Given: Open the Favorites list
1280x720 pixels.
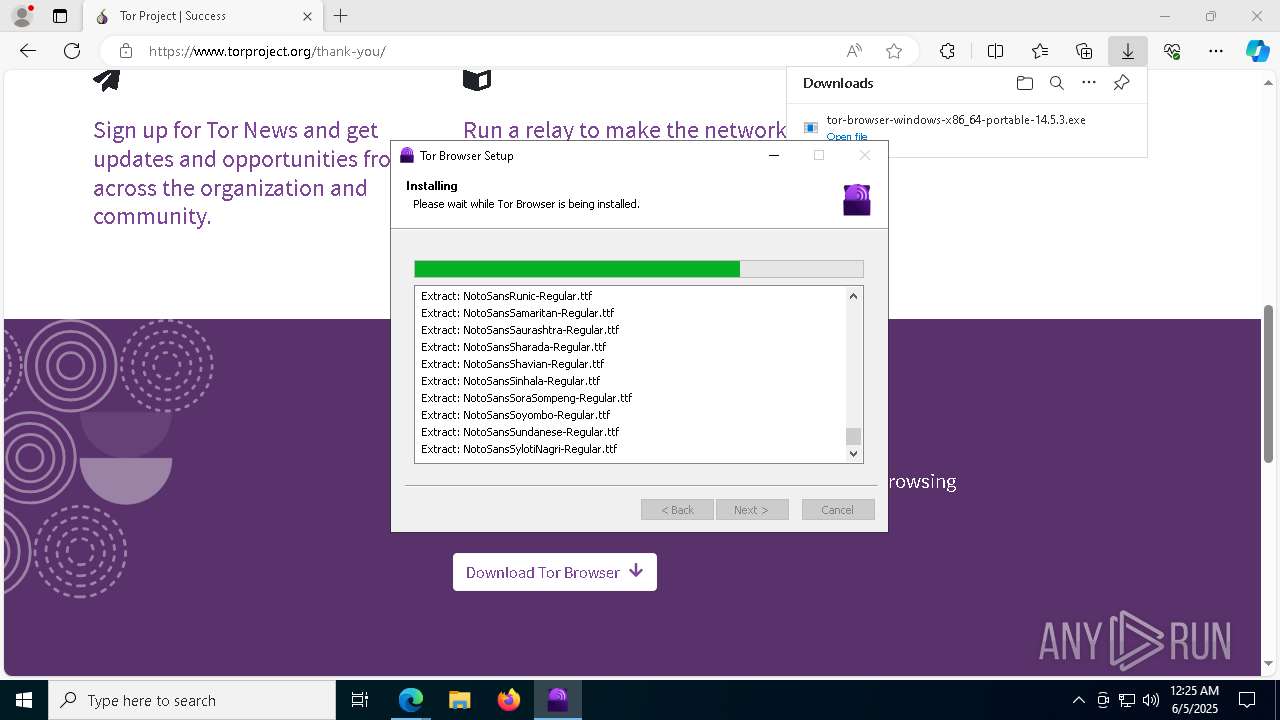Looking at the screenshot, I should 1040,51.
